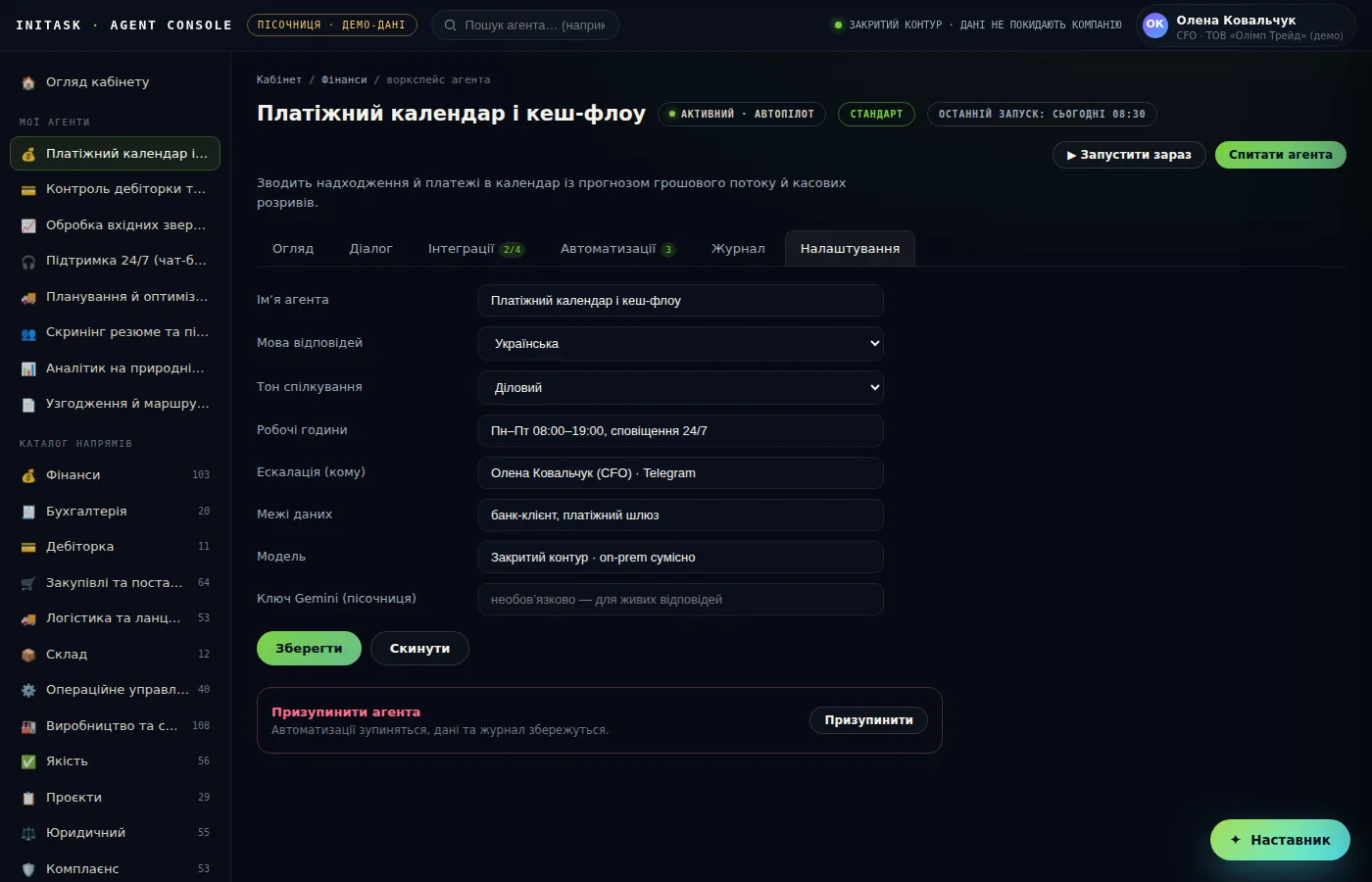Open the scales icon for Юридичний category
1372x882 pixels.
[28, 833]
